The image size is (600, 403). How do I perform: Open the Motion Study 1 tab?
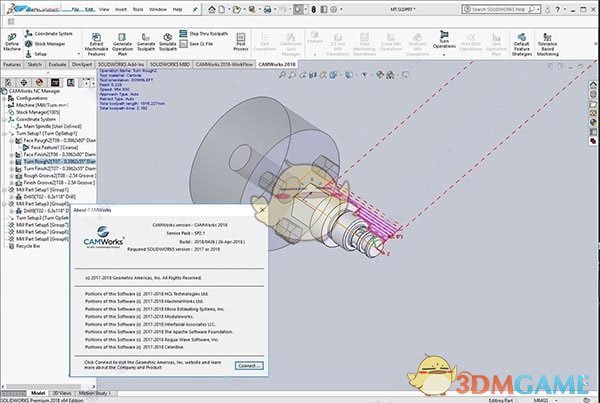click(95, 393)
